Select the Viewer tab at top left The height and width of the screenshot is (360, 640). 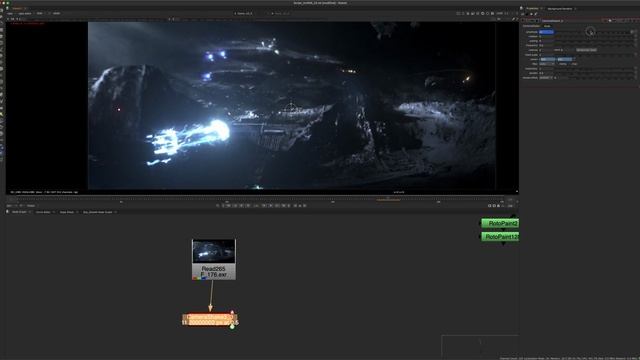(x=17, y=9)
